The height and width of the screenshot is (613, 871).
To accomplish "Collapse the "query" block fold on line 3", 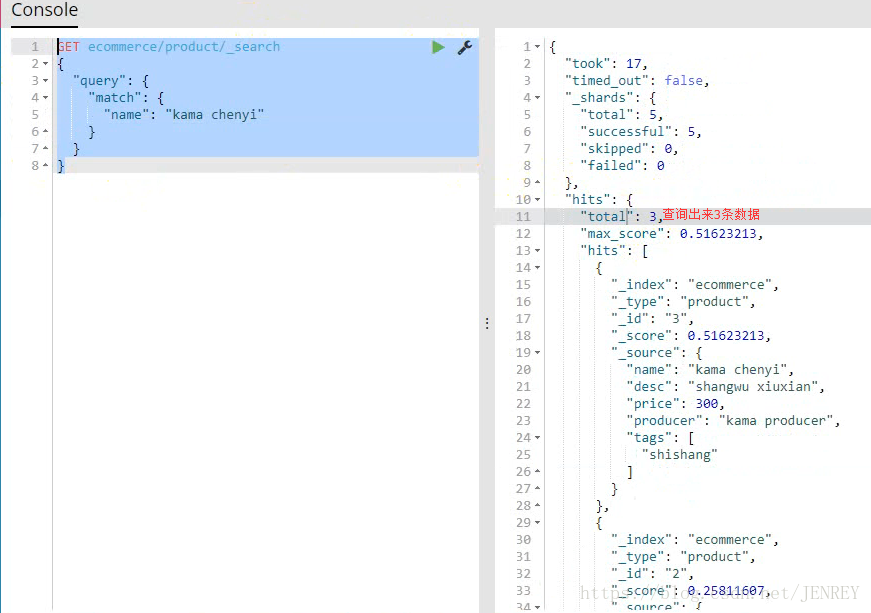I will pyautogui.click(x=46, y=81).
